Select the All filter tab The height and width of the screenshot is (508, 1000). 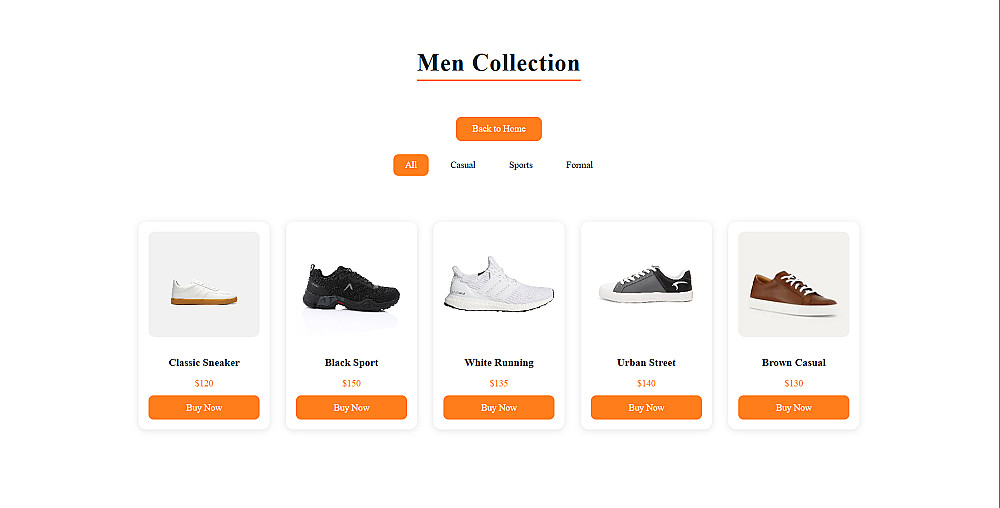coord(410,165)
